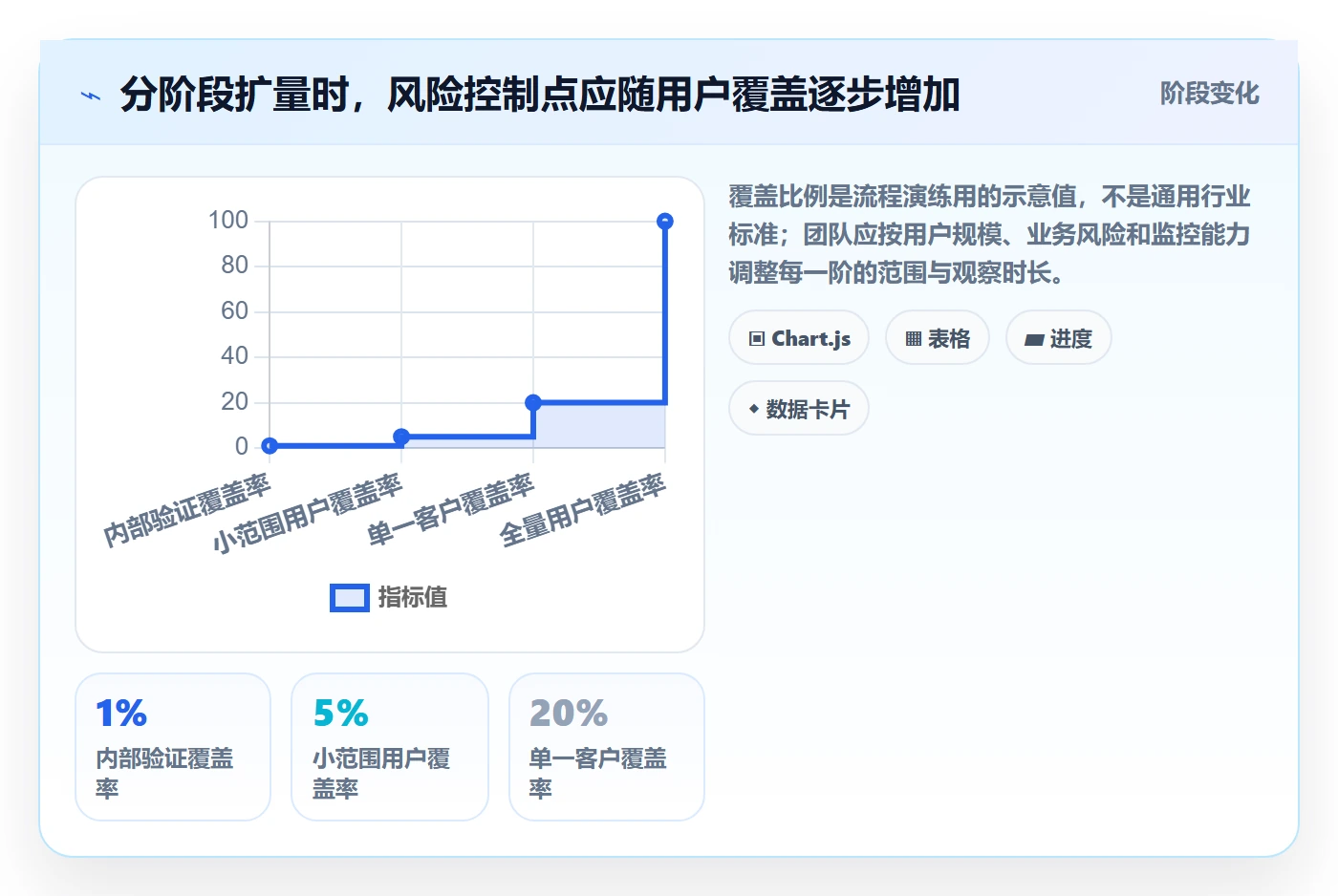Click the headline 分阶段扩量时 title text
The width and height of the screenshot is (1338, 896).
540,95
